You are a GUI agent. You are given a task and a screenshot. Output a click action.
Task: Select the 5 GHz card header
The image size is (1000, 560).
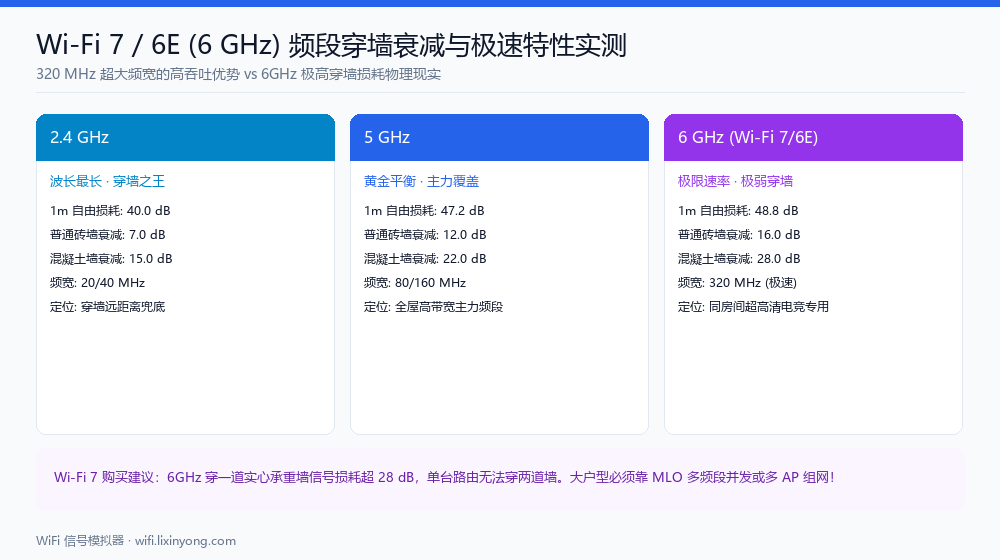(x=499, y=137)
